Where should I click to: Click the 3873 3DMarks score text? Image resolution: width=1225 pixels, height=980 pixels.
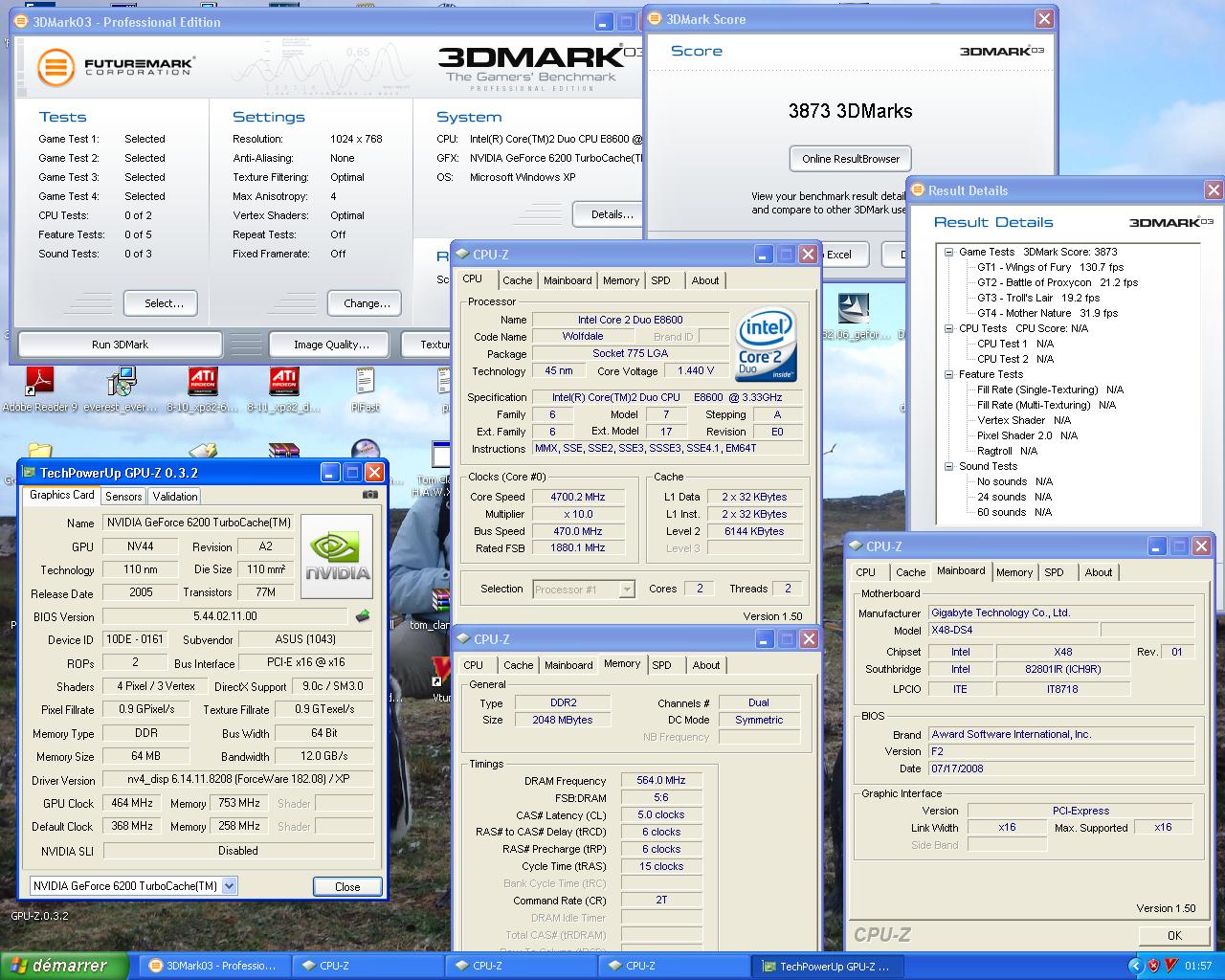click(850, 111)
